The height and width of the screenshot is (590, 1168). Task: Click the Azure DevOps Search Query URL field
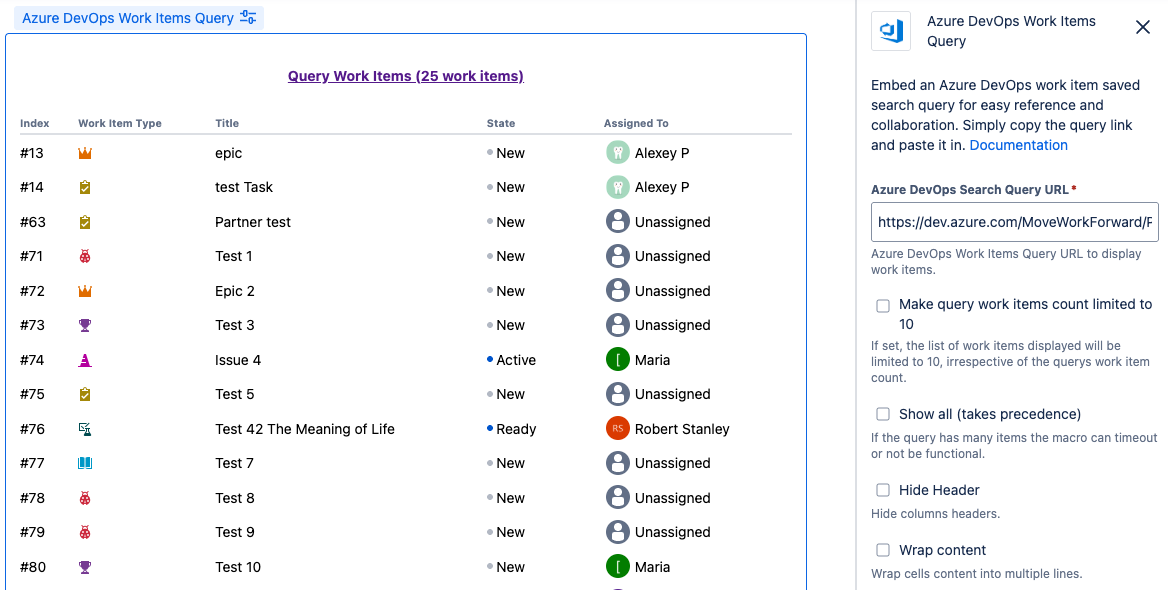tap(1014, 222)
